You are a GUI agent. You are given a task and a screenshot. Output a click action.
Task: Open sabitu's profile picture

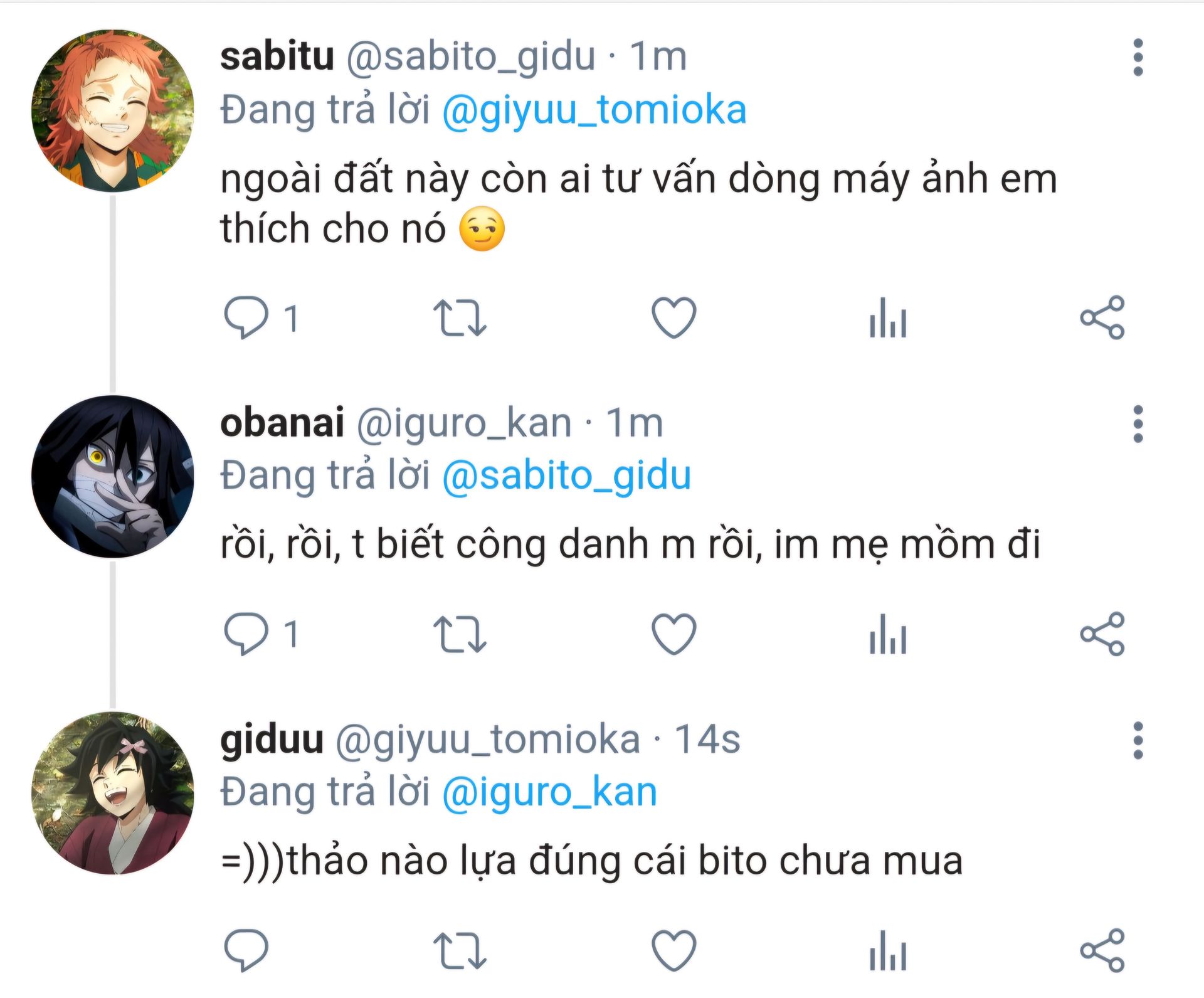[x=113, y=110]
